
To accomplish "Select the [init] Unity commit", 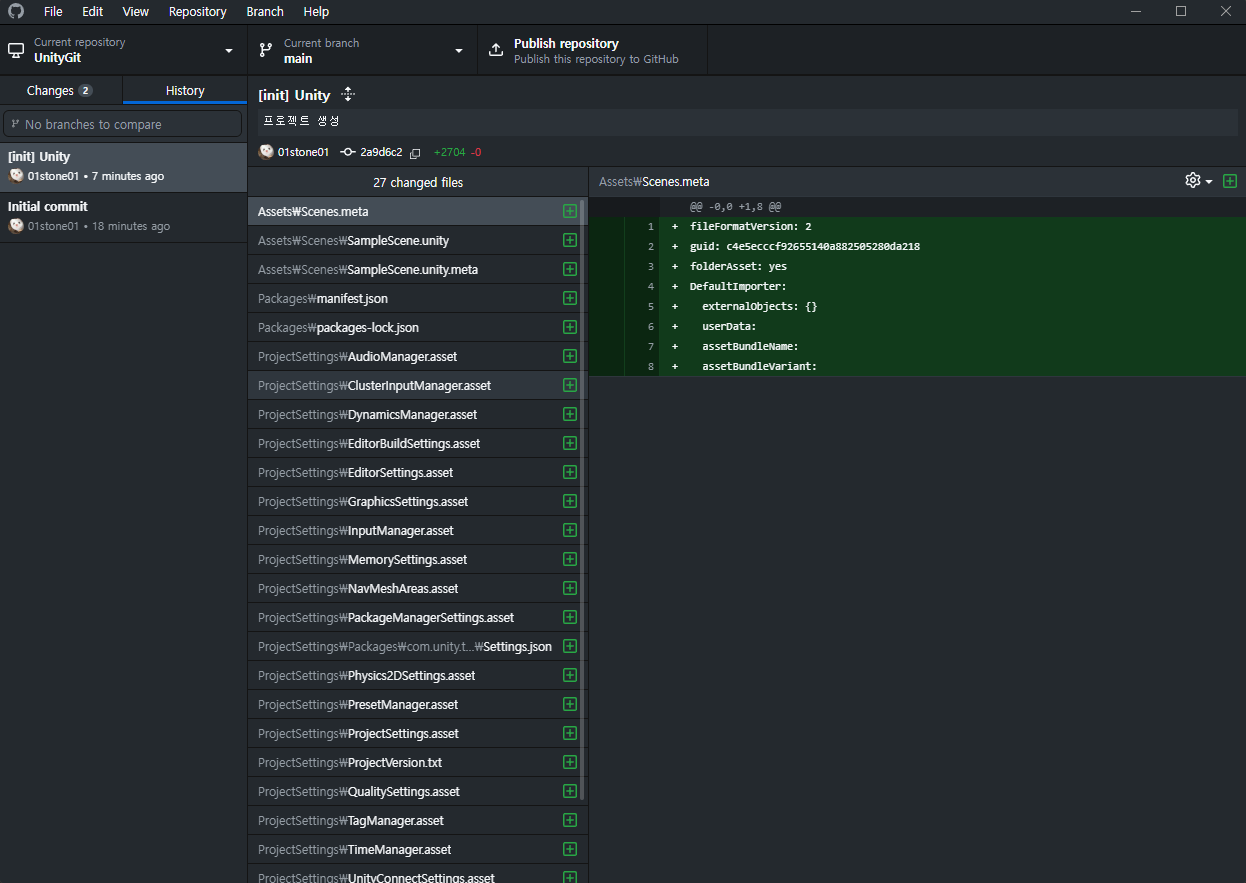I will point(123,167).
